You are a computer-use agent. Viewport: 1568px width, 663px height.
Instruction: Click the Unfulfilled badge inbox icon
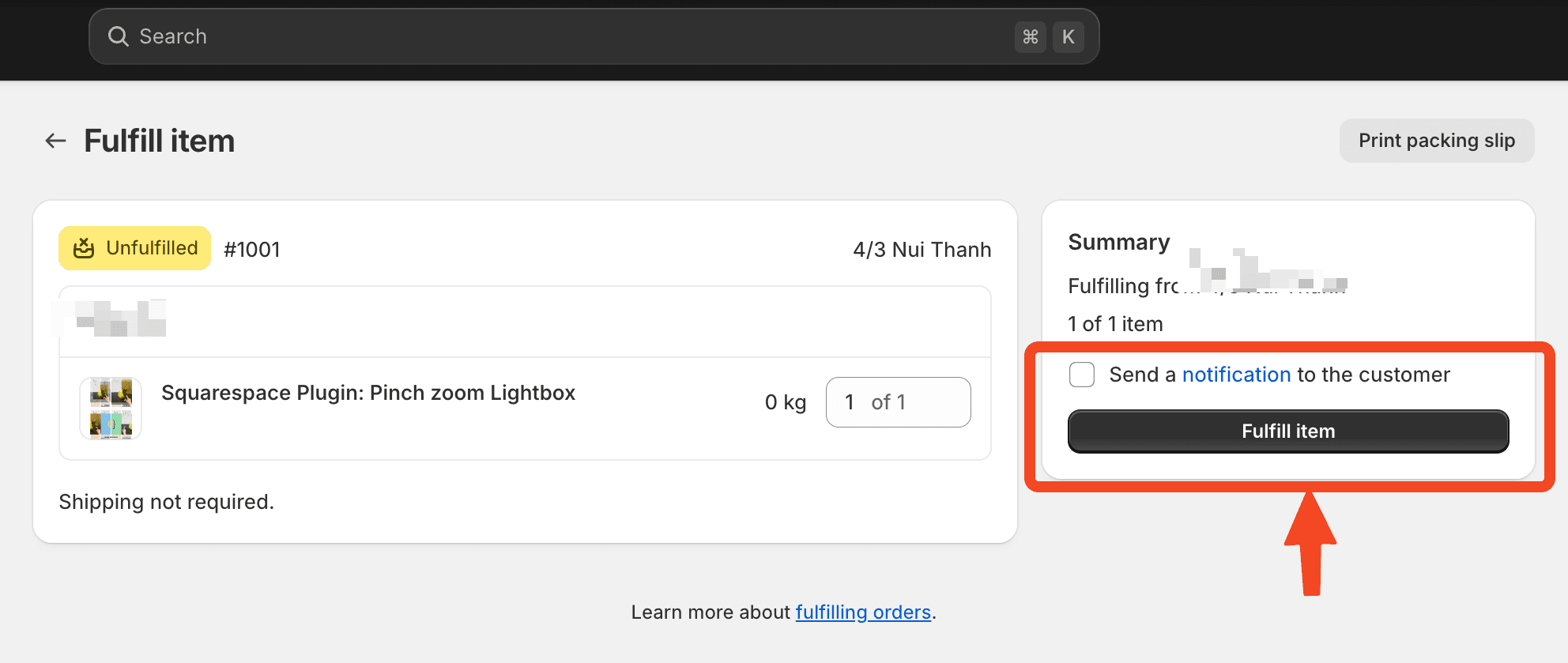point(84,248)
